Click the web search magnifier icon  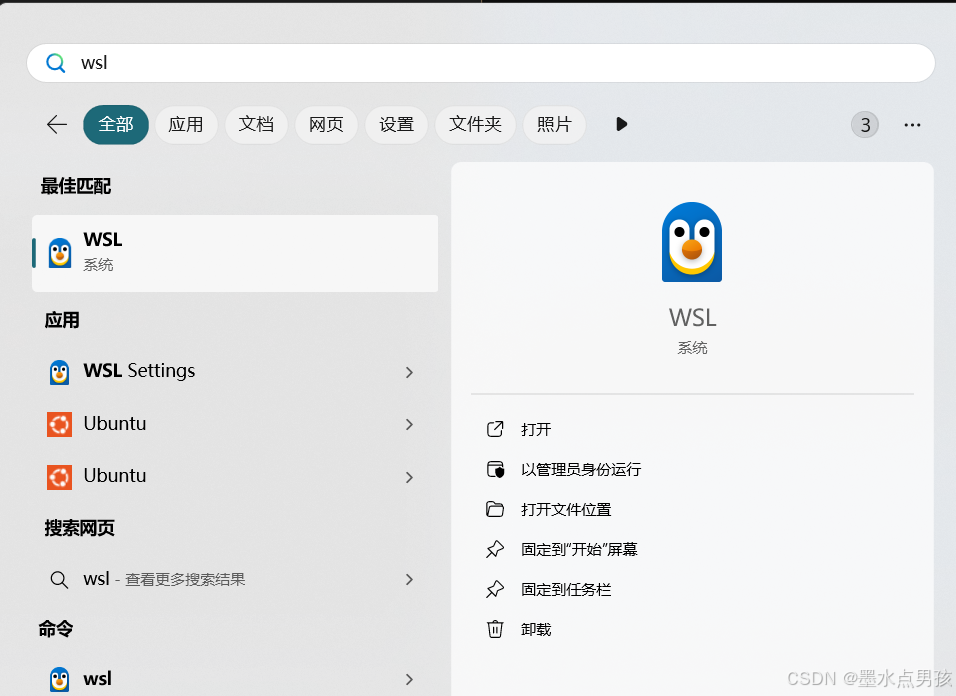tap(59, 580)
